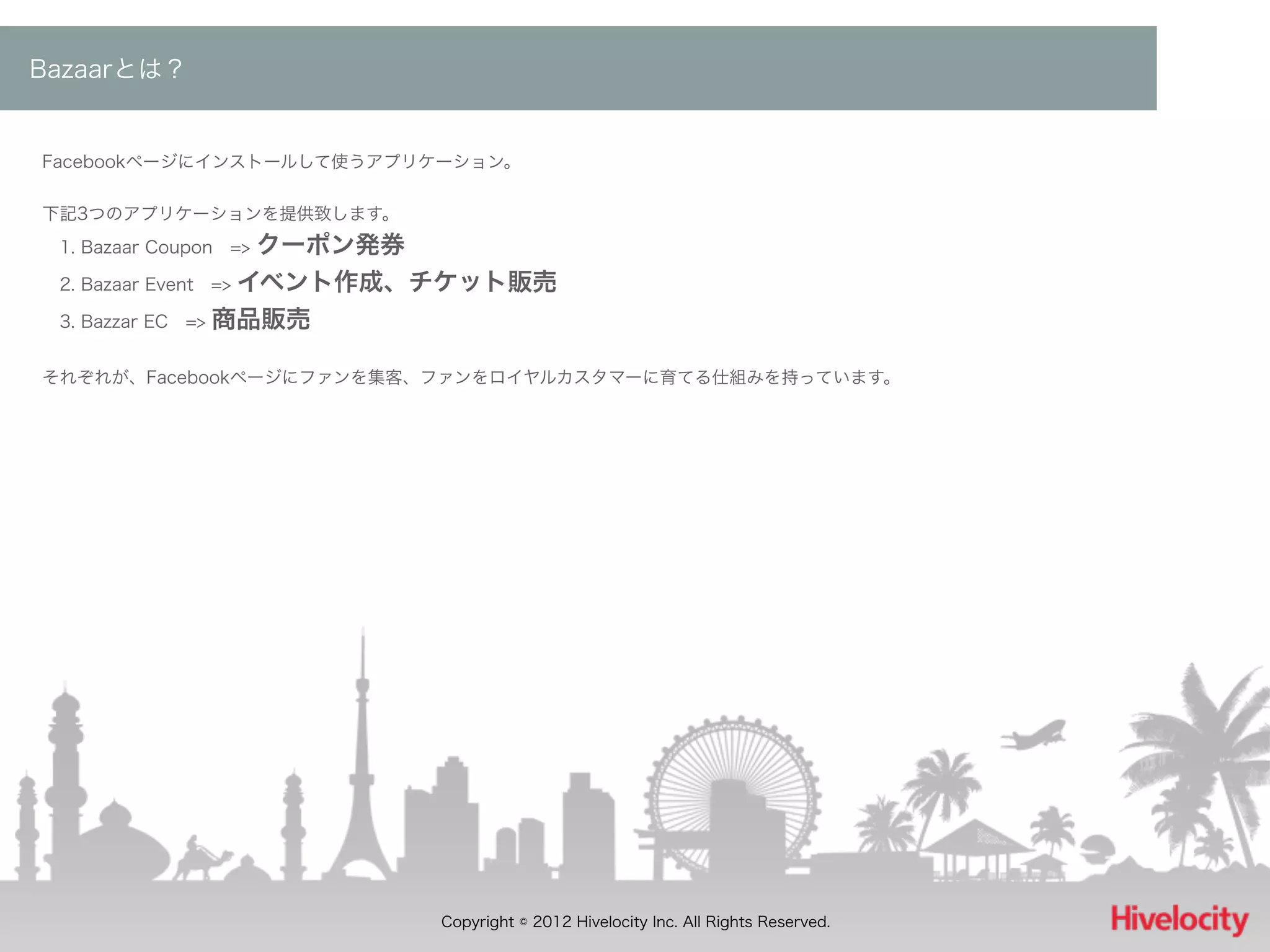This screenshot has width=1270, height=952.
Task: Select the line 'Facebookページにインストールして使うアプリケーション。'
Action: click(x=278, y=162)
